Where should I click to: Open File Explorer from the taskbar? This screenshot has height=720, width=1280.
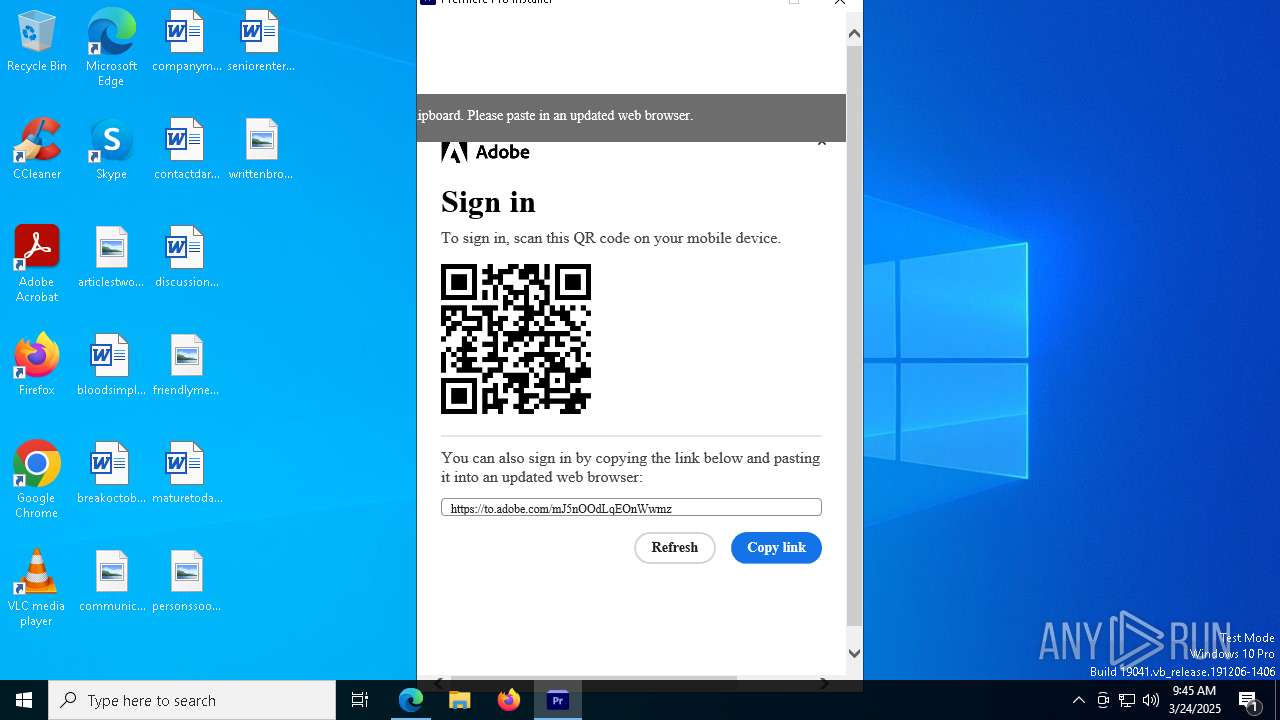(460, 700)
